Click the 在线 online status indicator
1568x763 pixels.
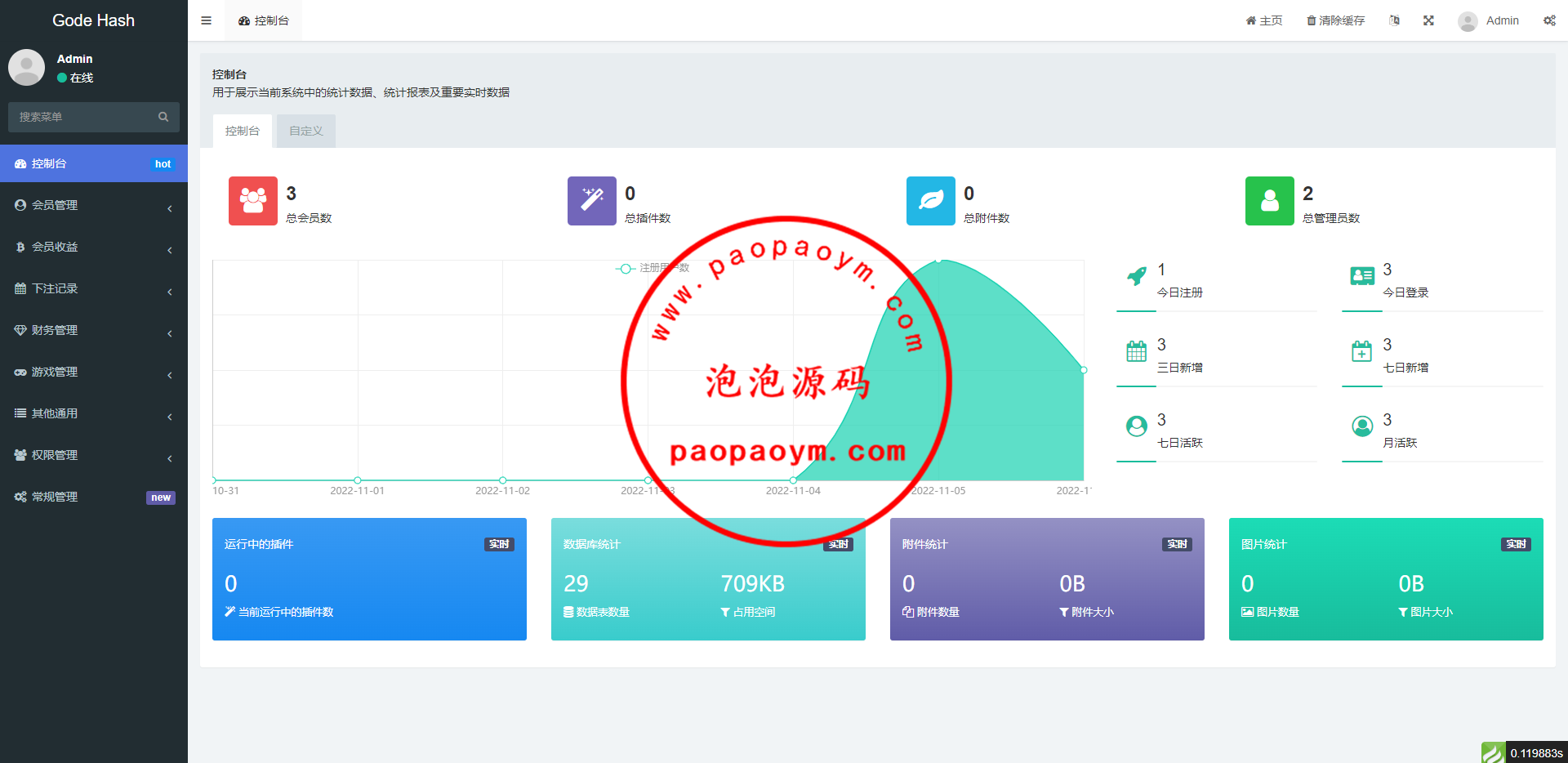coord(75,78)
